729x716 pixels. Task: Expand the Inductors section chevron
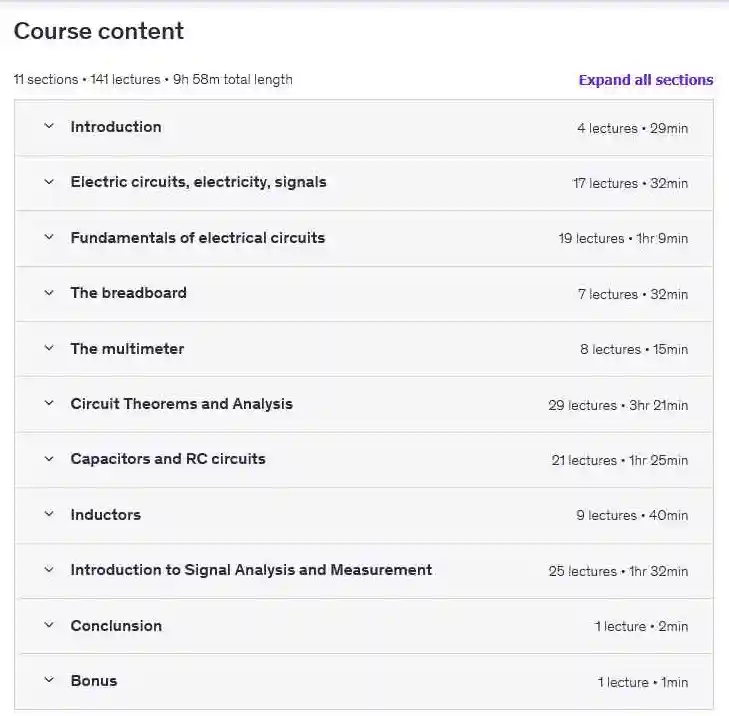tap(48, 515)
